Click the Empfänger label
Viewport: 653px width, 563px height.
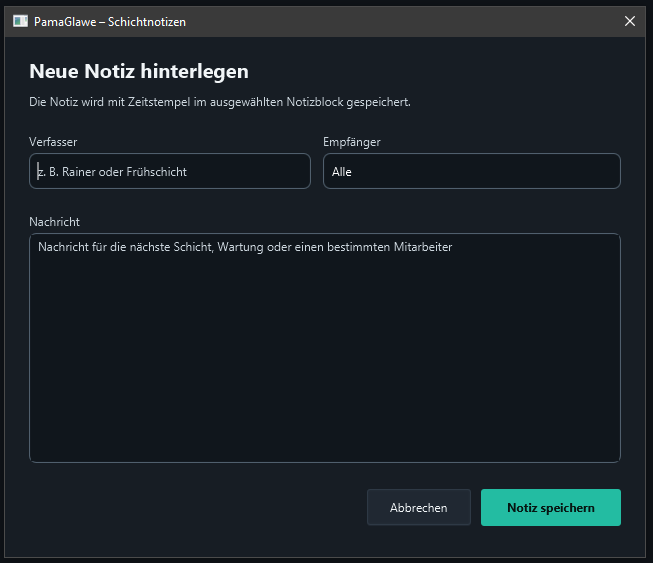[x=351, y=142]
